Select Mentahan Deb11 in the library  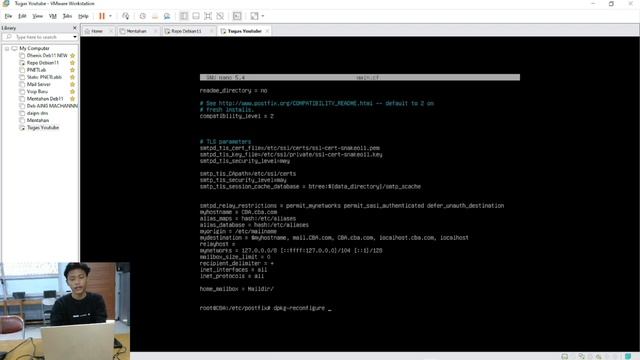click(x=45, y=99)
